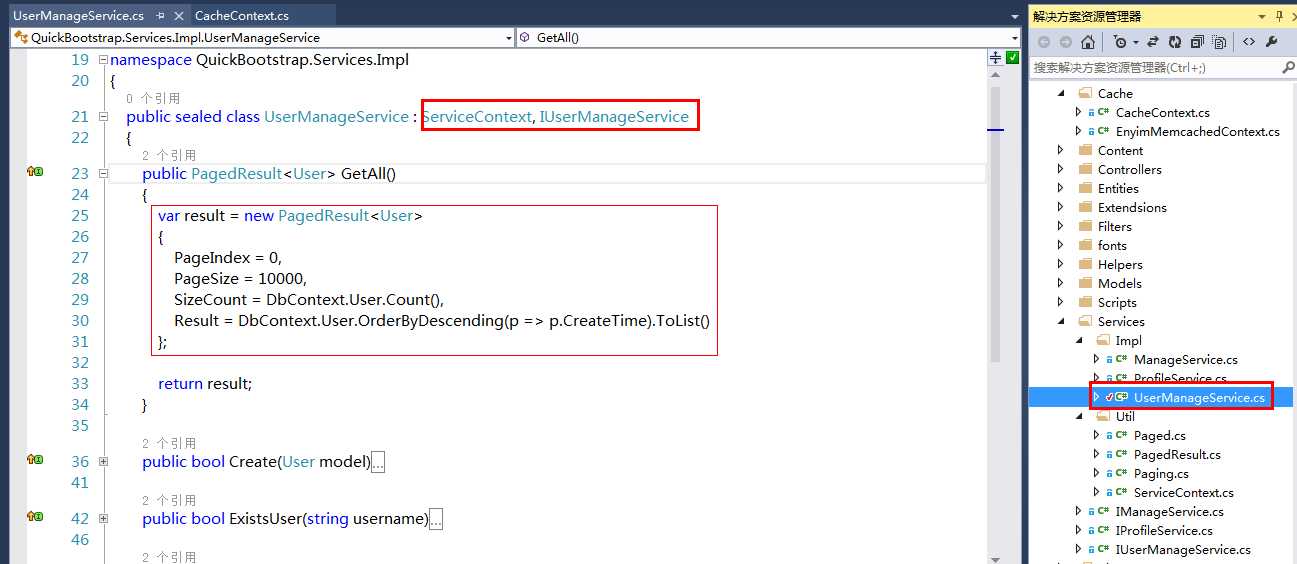Click the pending changes filter clock icon
Image resolution: width=1297 pixels, height=564 pixels.
pos(1120,42)
